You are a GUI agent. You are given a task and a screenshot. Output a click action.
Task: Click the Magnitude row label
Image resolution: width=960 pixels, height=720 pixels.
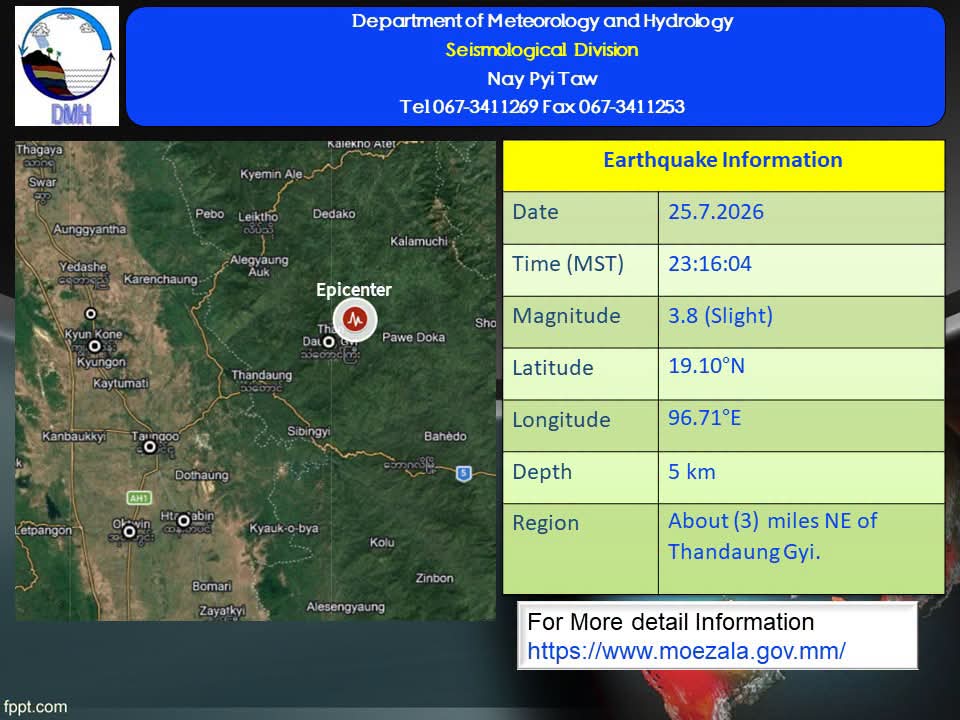coord(566,316)
